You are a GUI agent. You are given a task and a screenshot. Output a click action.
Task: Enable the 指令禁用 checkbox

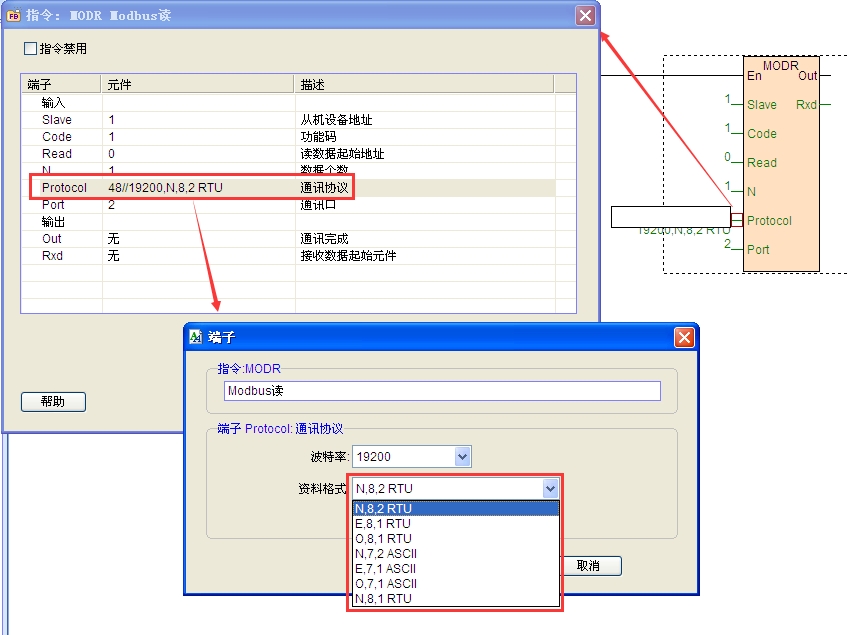click(30, 49)
